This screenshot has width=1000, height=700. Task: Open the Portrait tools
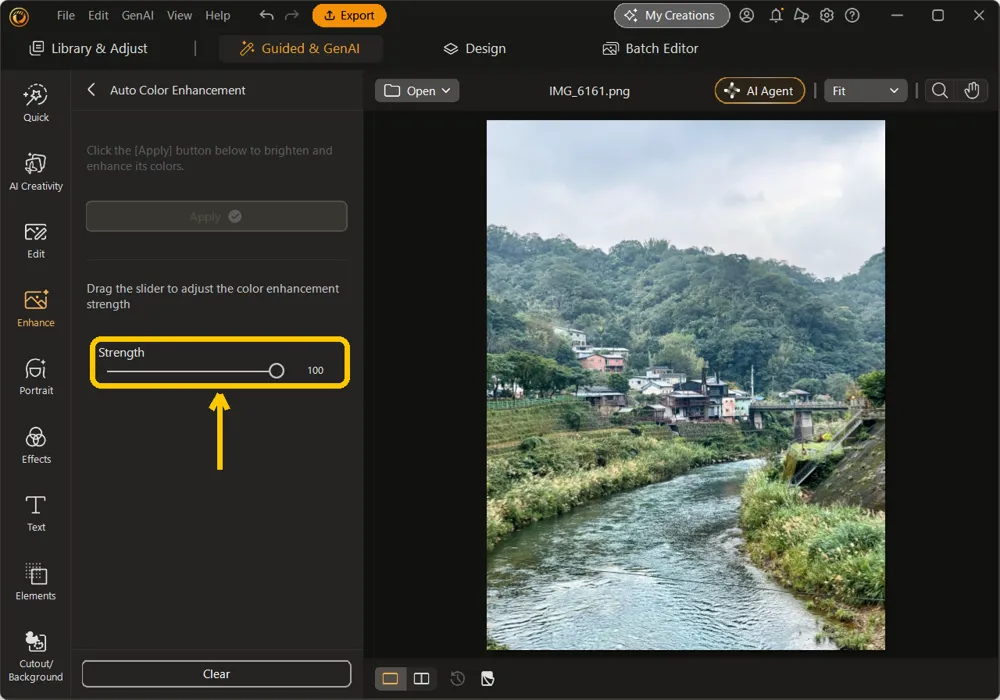coord(36,377)
